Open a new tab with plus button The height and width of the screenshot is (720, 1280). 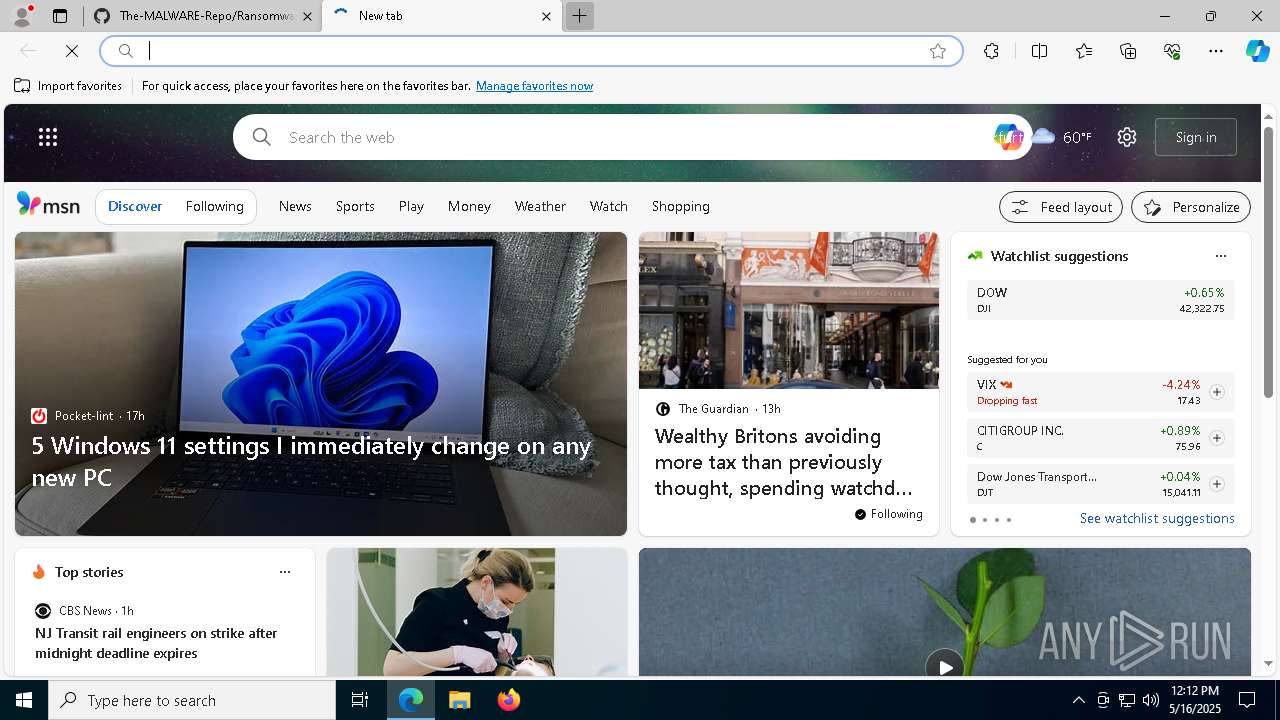pos(579,16)
